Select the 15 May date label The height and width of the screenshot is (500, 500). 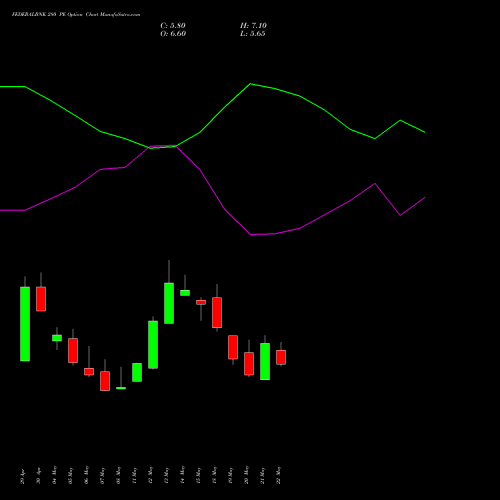199,475
